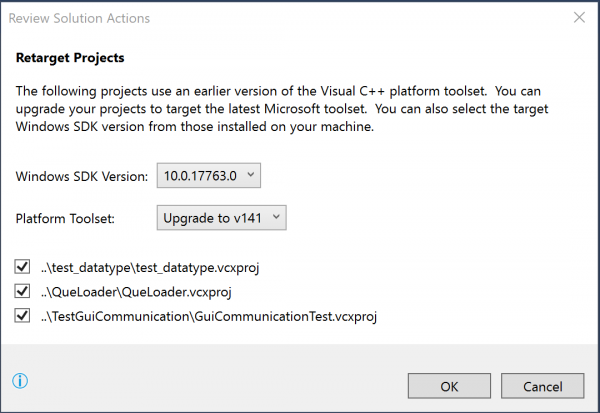Select the ..\QueLoader\QueLoader.vcxproj project path text
The height and width of the screenshot is (413, 600).
coord(136,292)
